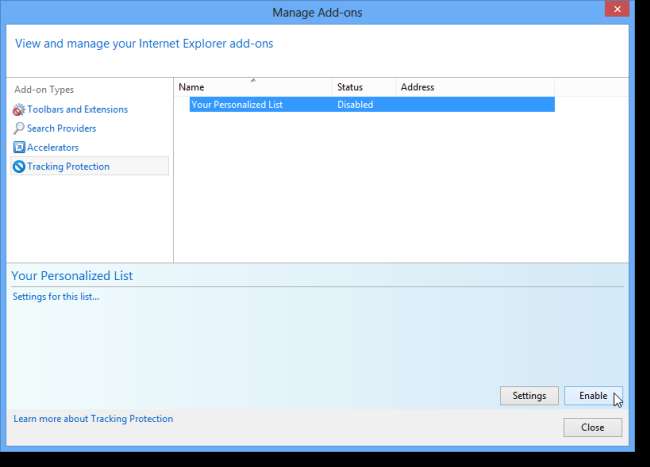Click the Disabled status cell
The height and width of the screenshot is (467, 650).
coord(355,104)
